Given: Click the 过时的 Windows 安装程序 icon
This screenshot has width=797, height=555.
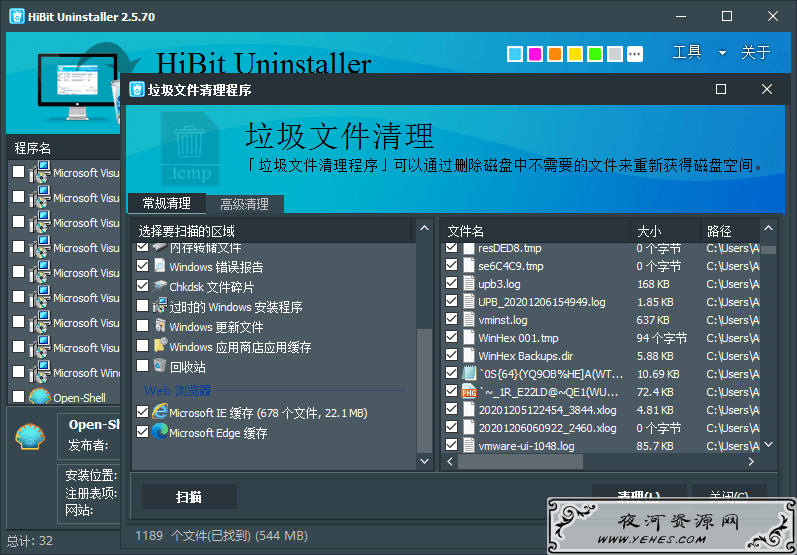Looking at the screenshot, I should pos(160,306).
